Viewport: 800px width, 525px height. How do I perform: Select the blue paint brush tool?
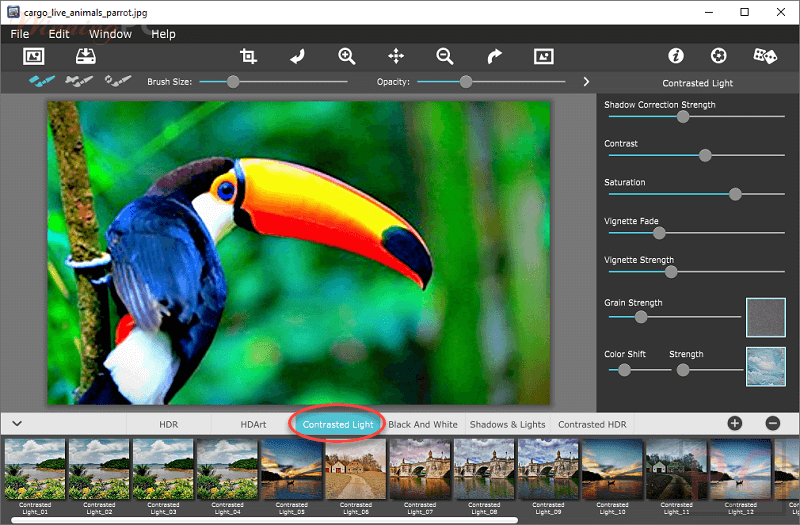click(42, 81)
